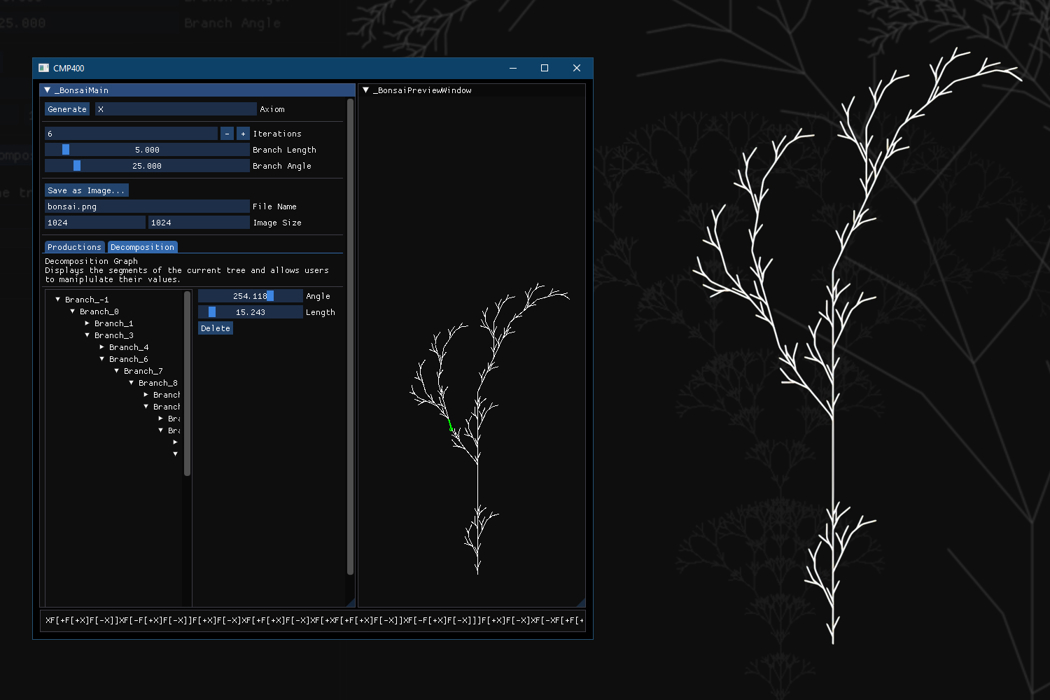Collapse the _BonsaiMain panel triangle
Image resolution: width=1050 pixels, height=700 pixels.
coord(47,90)
